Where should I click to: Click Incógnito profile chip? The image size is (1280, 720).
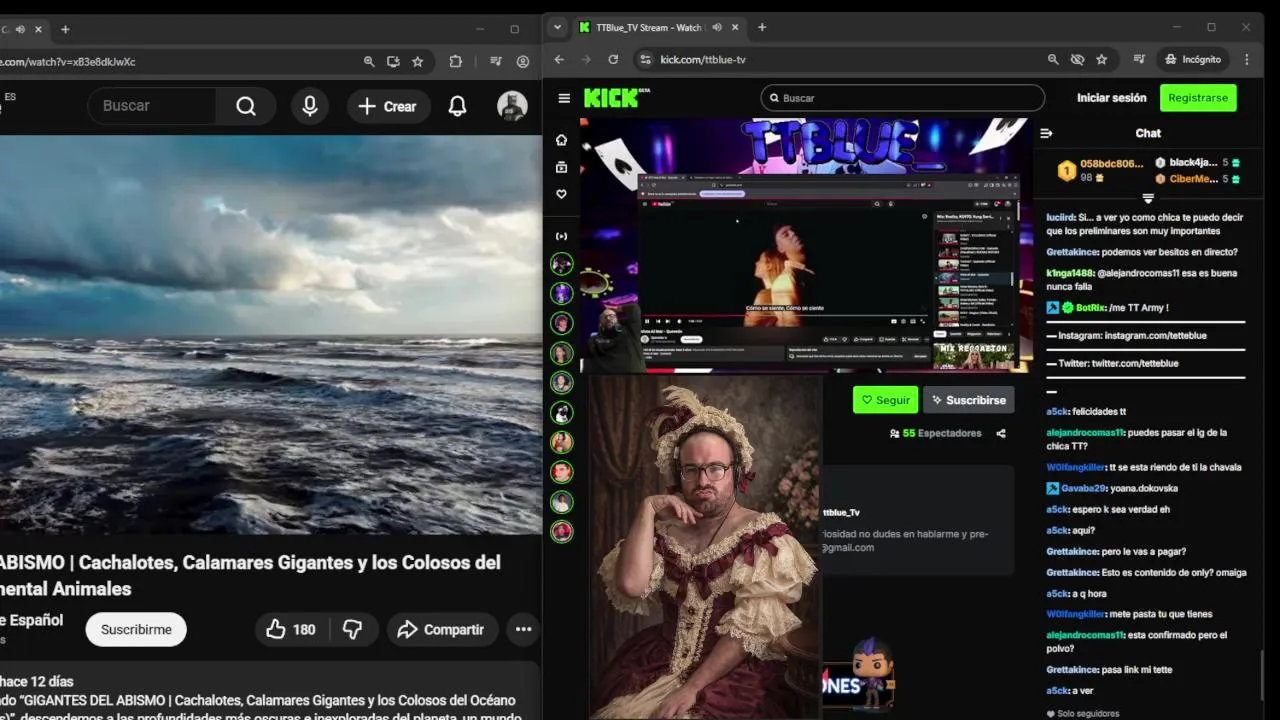[1194, 60]
